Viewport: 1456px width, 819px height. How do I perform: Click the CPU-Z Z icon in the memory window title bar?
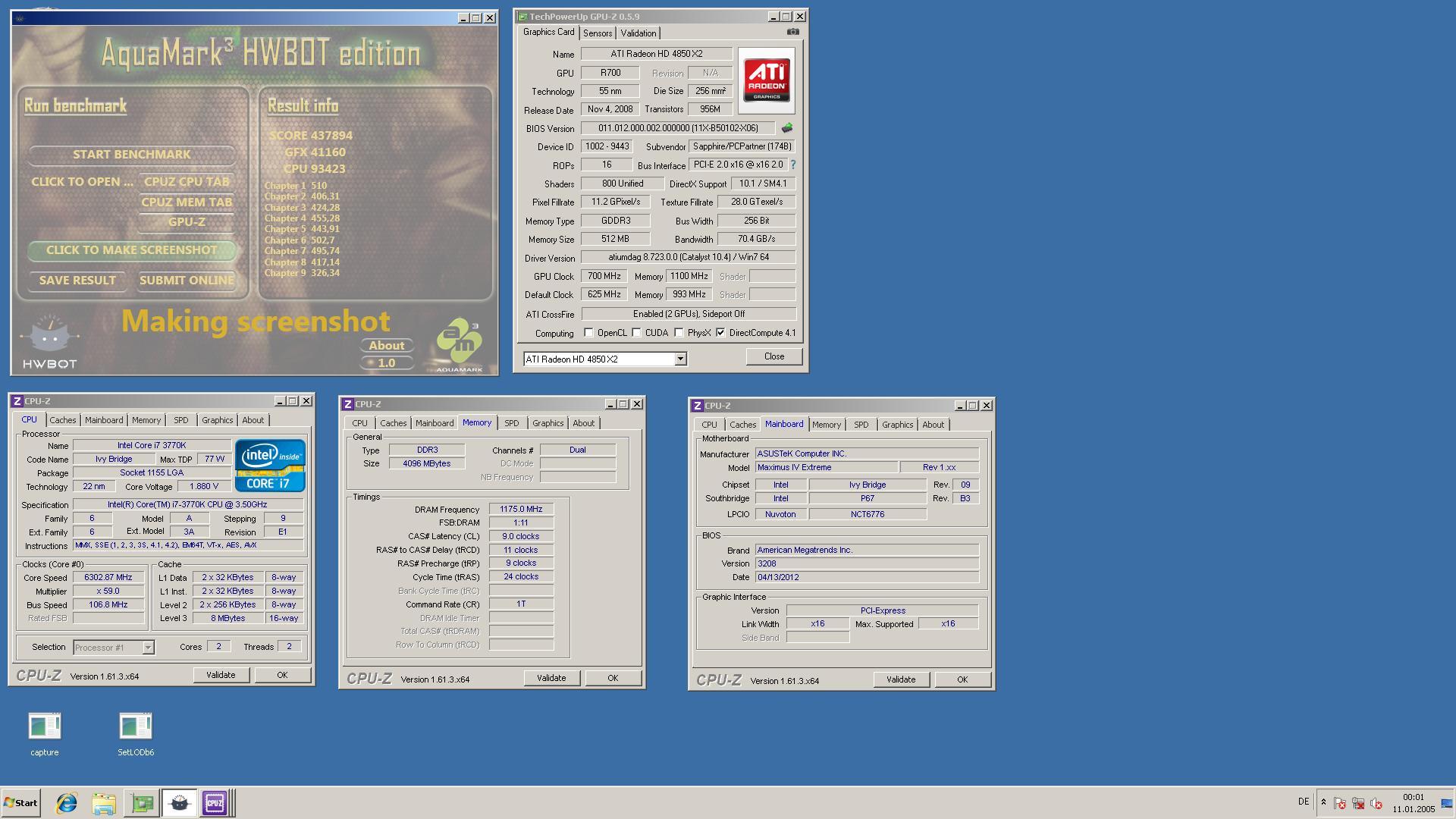coord(347,404)
